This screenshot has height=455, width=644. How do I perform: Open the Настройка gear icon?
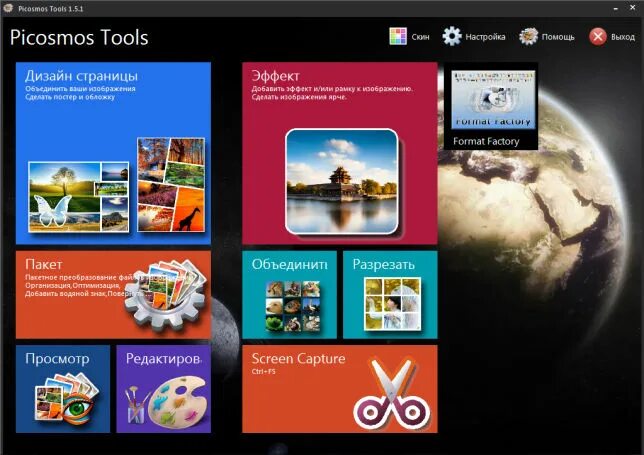pyautogui.click(x=452, y=36)
